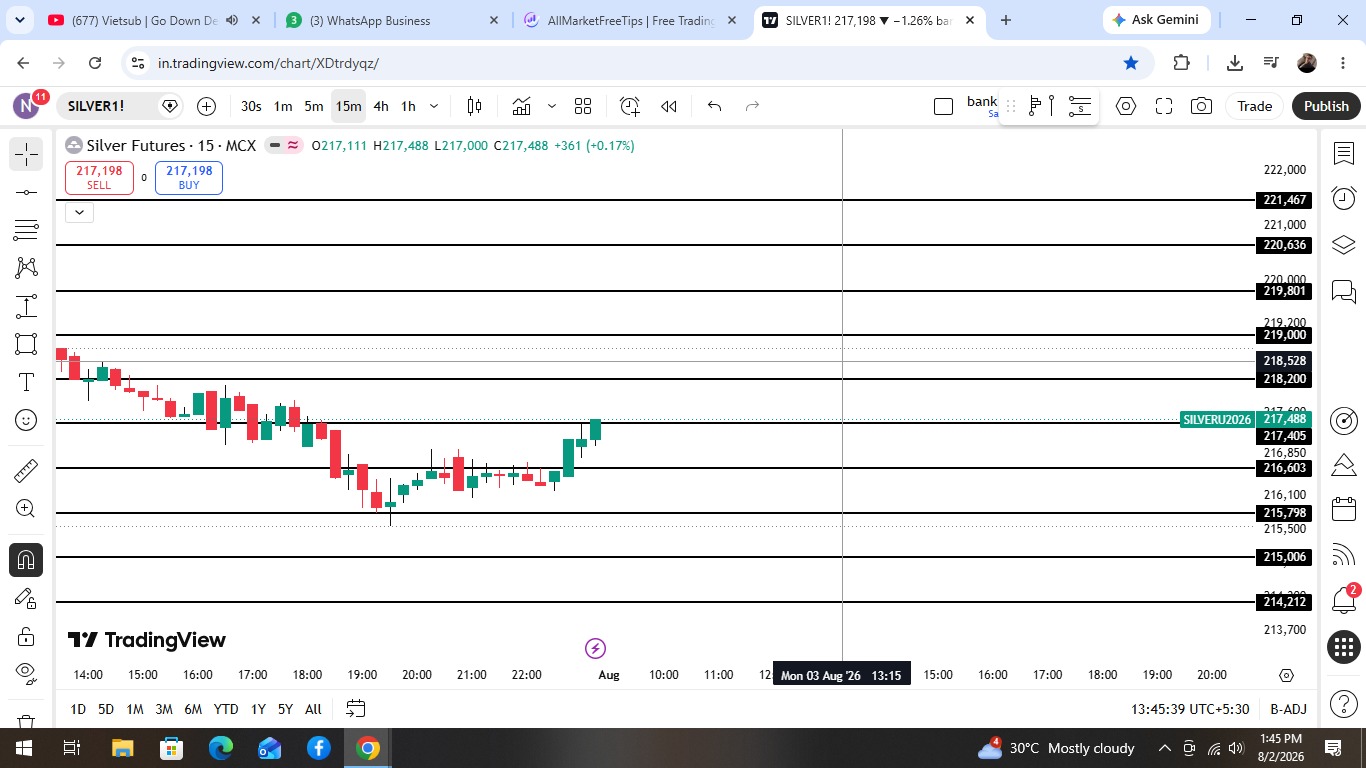This screenshot has height=768, width=1366.
Task: Expand the time interval dropdown
Action: pos(434,106)
